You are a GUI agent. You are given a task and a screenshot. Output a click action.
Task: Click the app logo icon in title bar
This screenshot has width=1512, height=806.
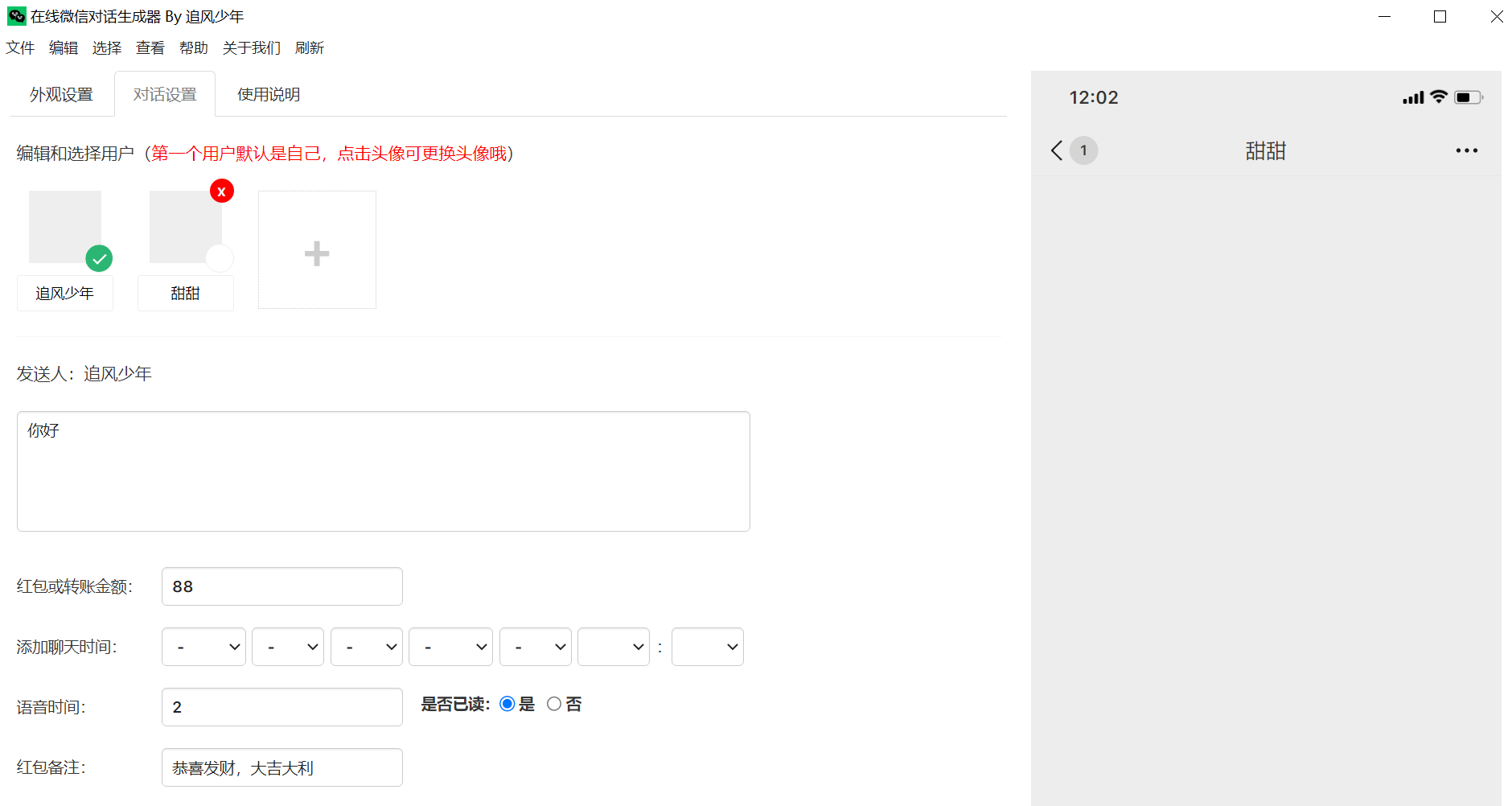[15, 16]
